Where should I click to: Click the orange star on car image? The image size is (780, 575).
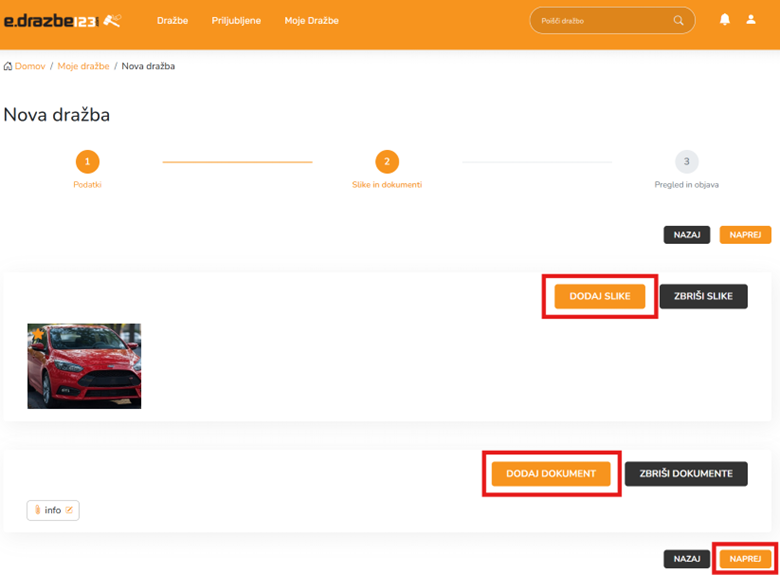click(38, 334)
